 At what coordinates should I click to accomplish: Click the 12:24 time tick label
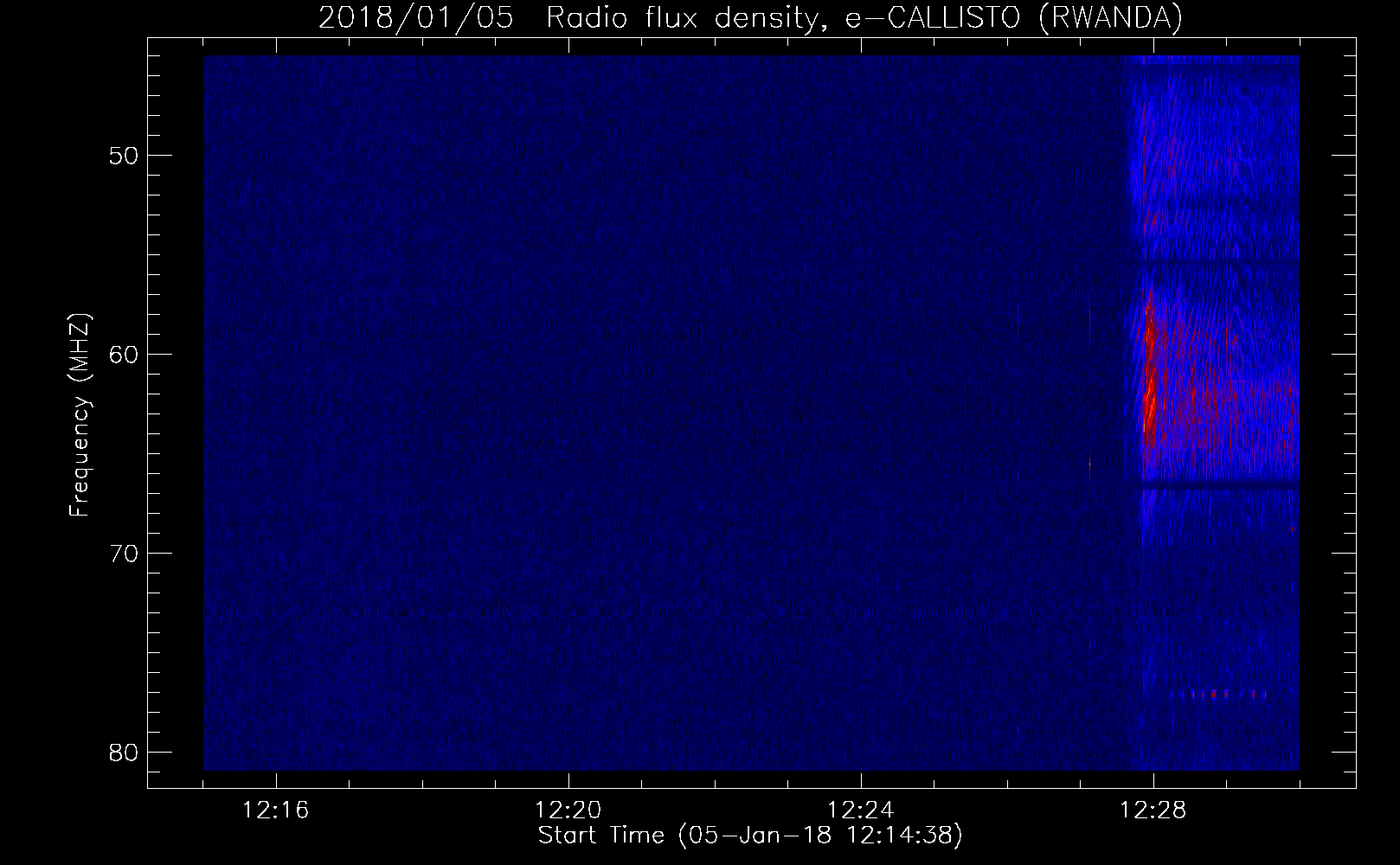[x=861, y=811]
